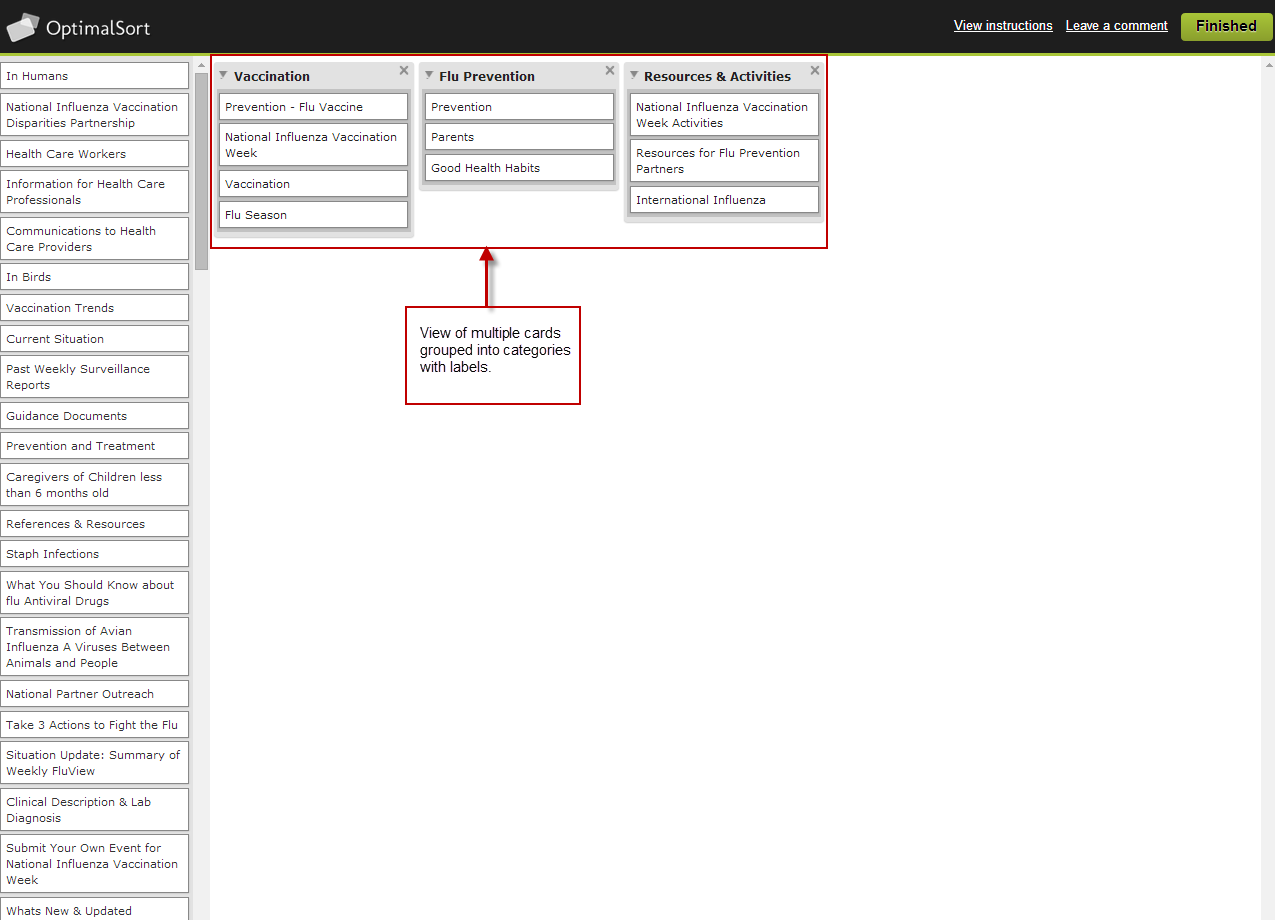The height and width of the screenshot is (920, 1275).
Task: Select the Vaccination Trends card
Action: (x=94, y=308)
